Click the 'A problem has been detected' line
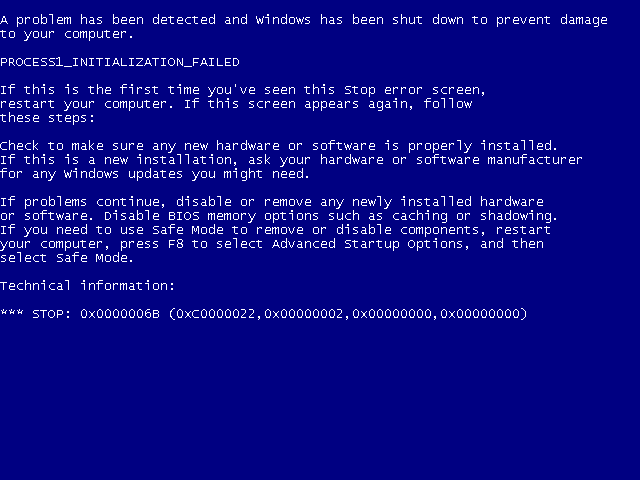The image size is (640, 480). click(x=304, y=20)
